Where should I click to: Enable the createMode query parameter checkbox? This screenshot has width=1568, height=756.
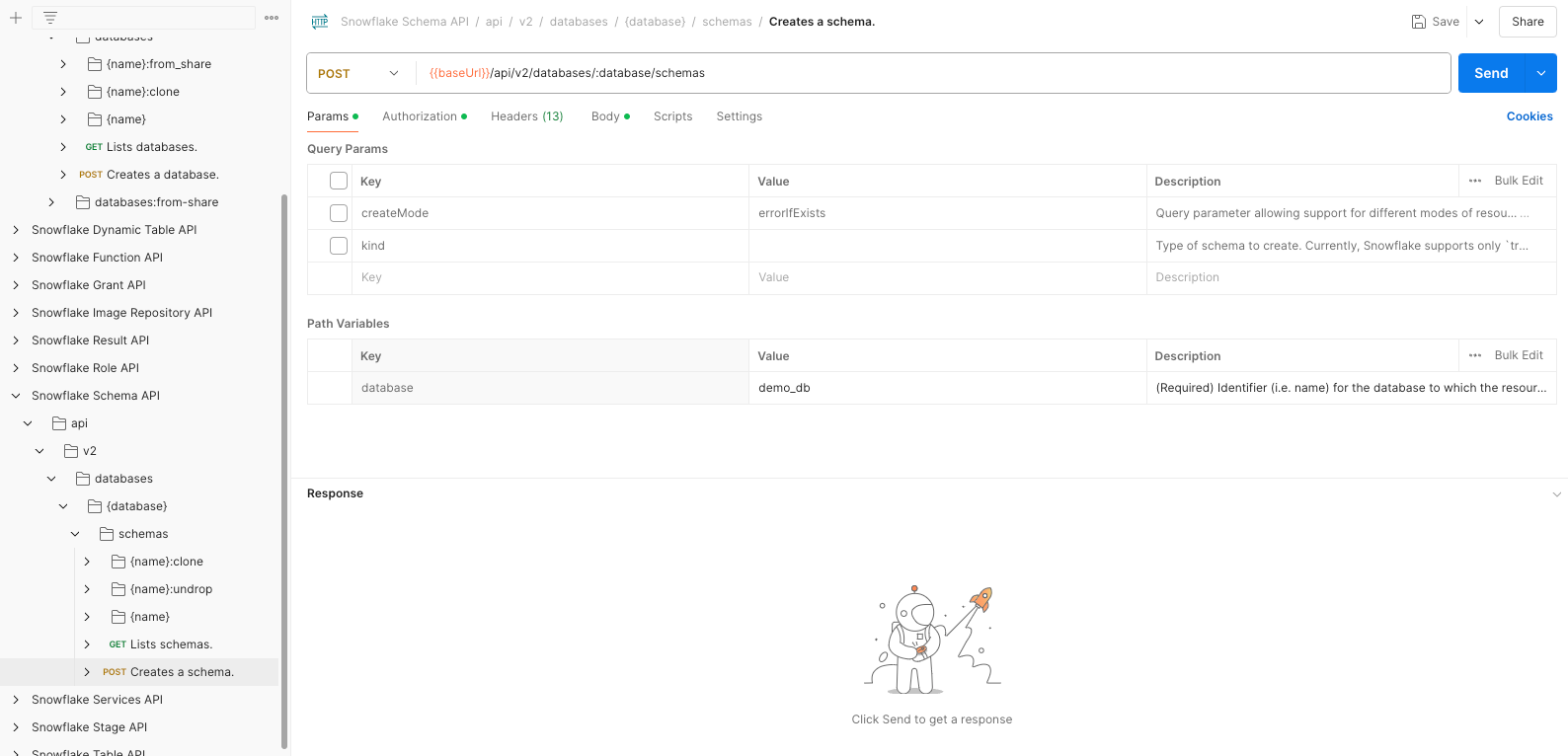click(339, 213)
